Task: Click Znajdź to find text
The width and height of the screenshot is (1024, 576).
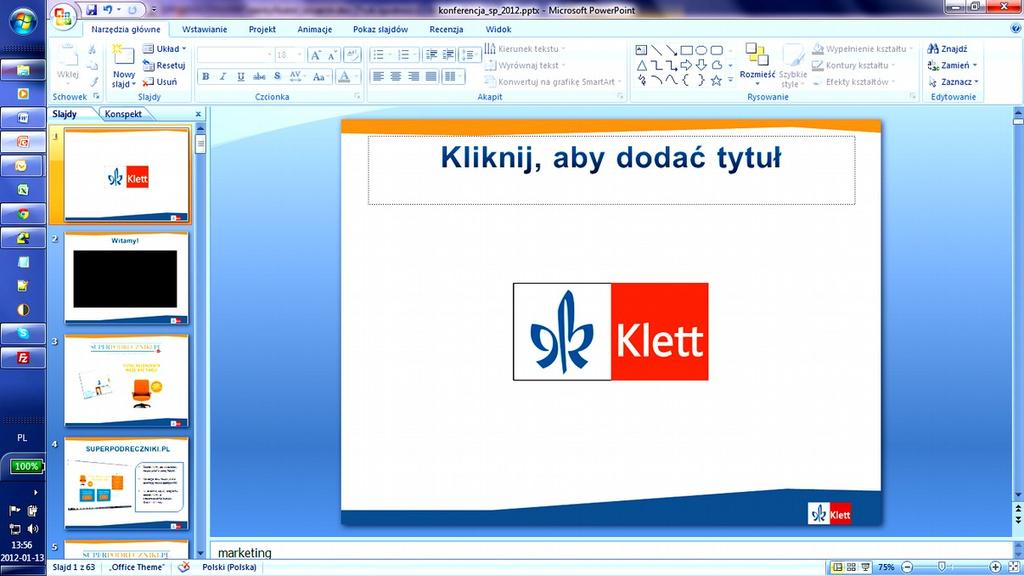Action: click(x=948, y=49)
